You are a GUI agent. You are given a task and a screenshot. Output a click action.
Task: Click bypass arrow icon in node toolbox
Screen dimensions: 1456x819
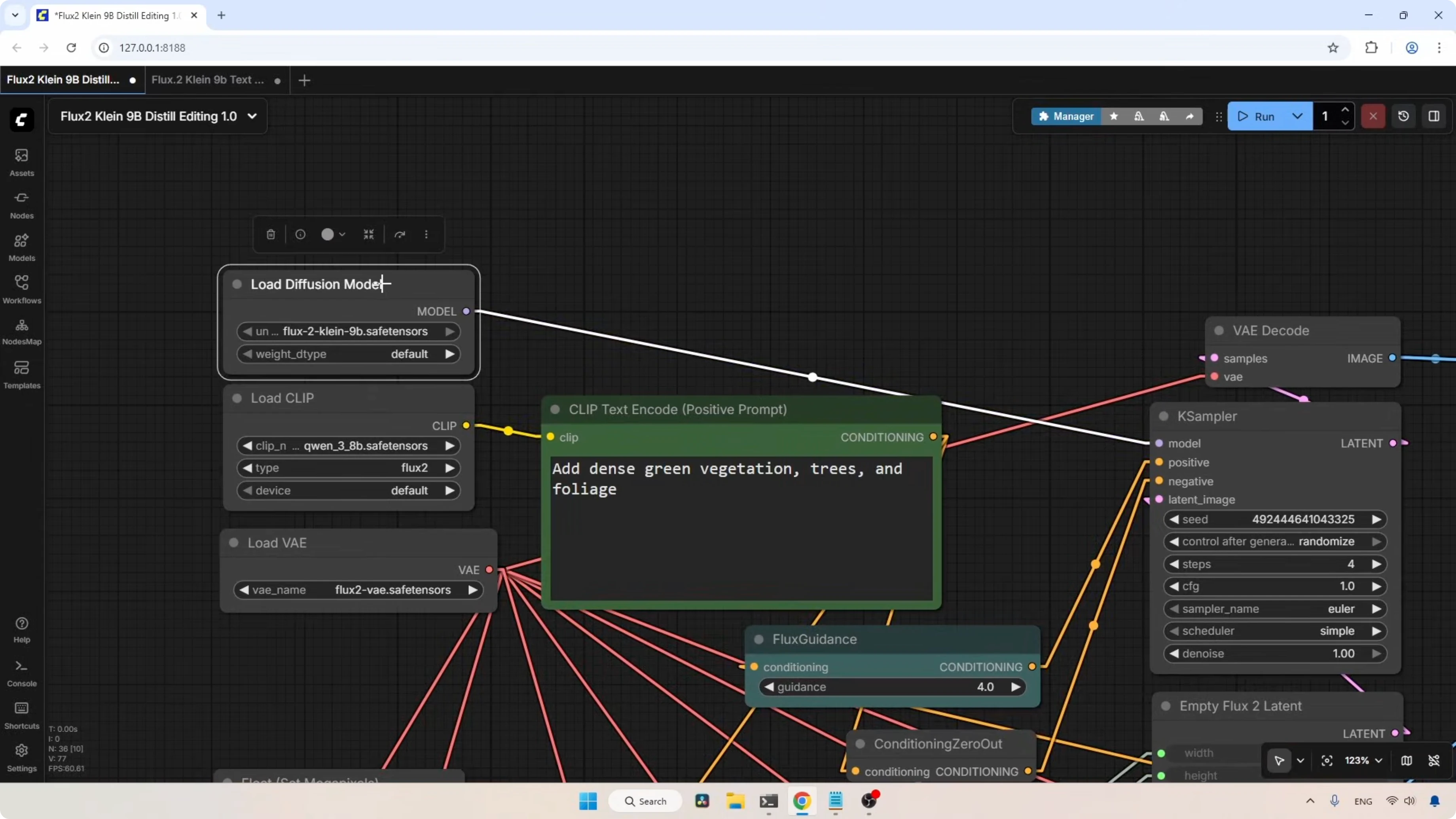coord(400,235)
